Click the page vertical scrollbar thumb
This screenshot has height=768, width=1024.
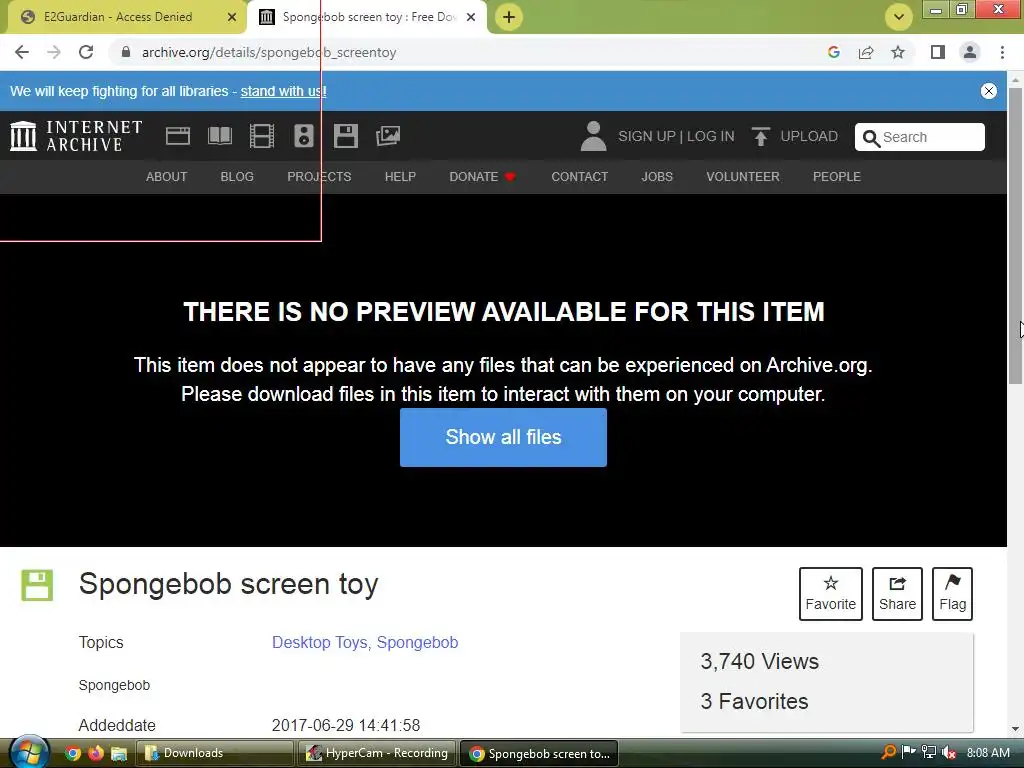click(x=1016, y=235)
